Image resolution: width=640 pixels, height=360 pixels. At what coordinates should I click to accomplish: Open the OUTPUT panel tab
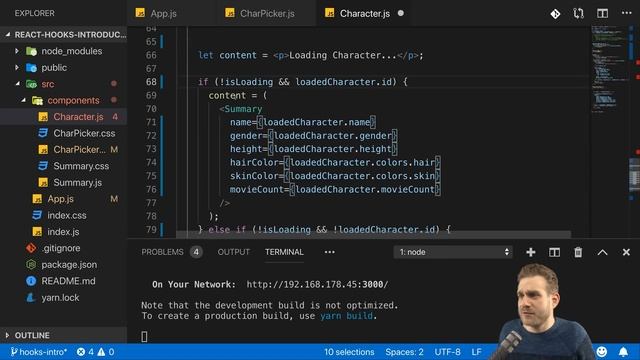[233, 252]
